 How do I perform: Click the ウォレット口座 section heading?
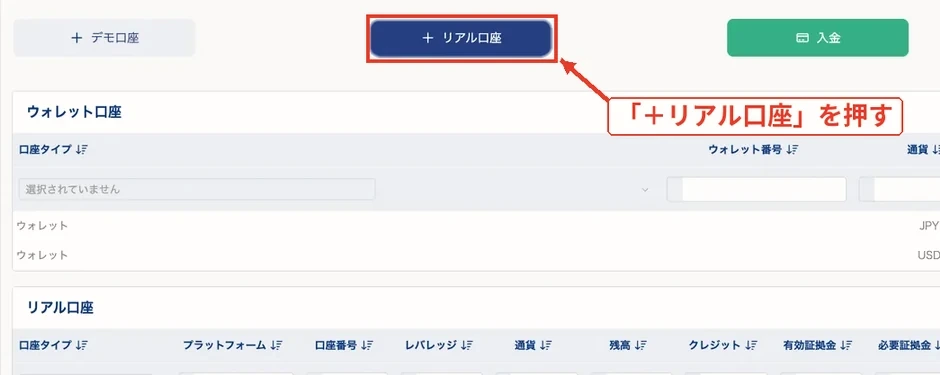(x=74, y=112)
